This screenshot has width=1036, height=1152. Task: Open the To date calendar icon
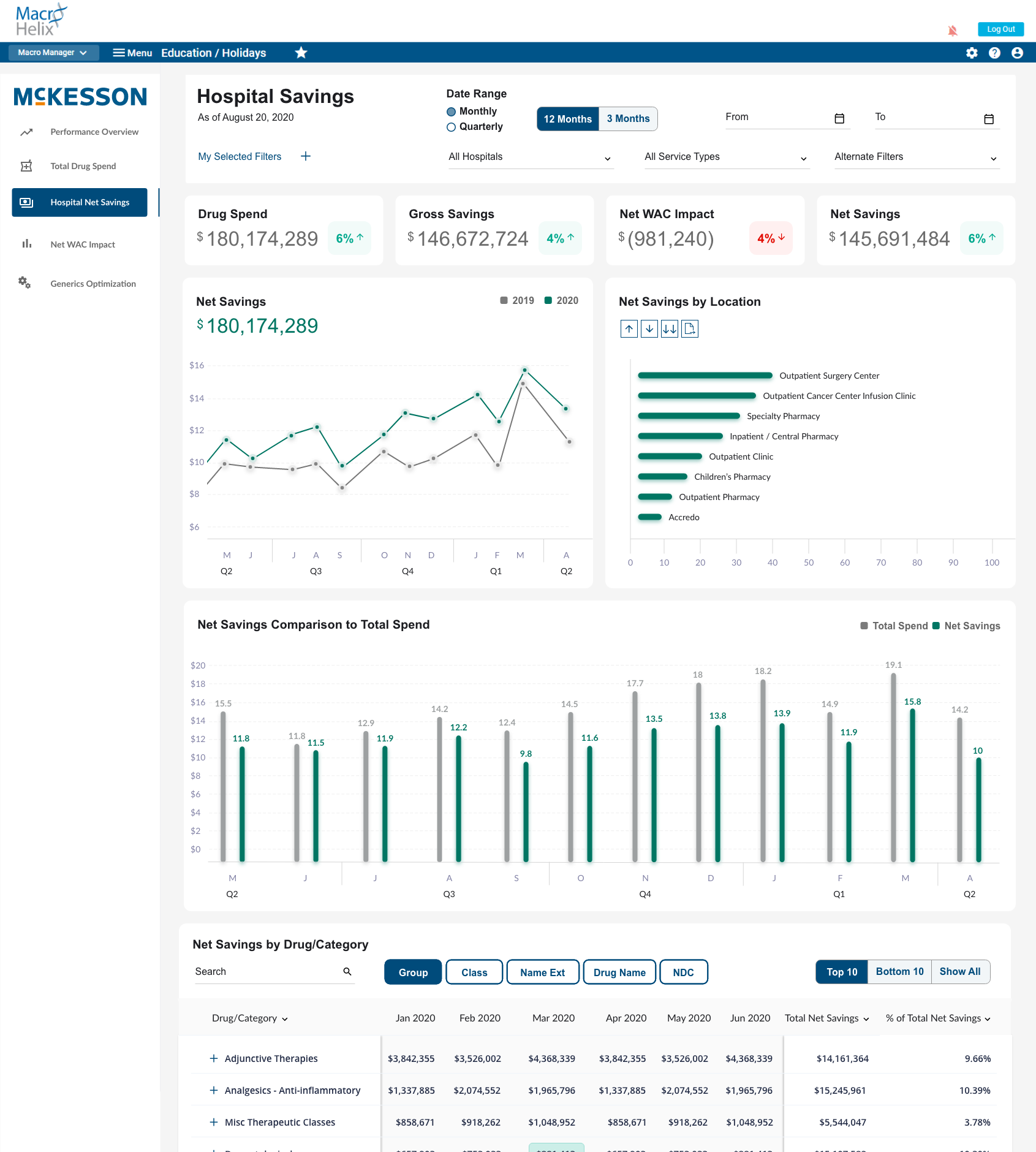989,118
